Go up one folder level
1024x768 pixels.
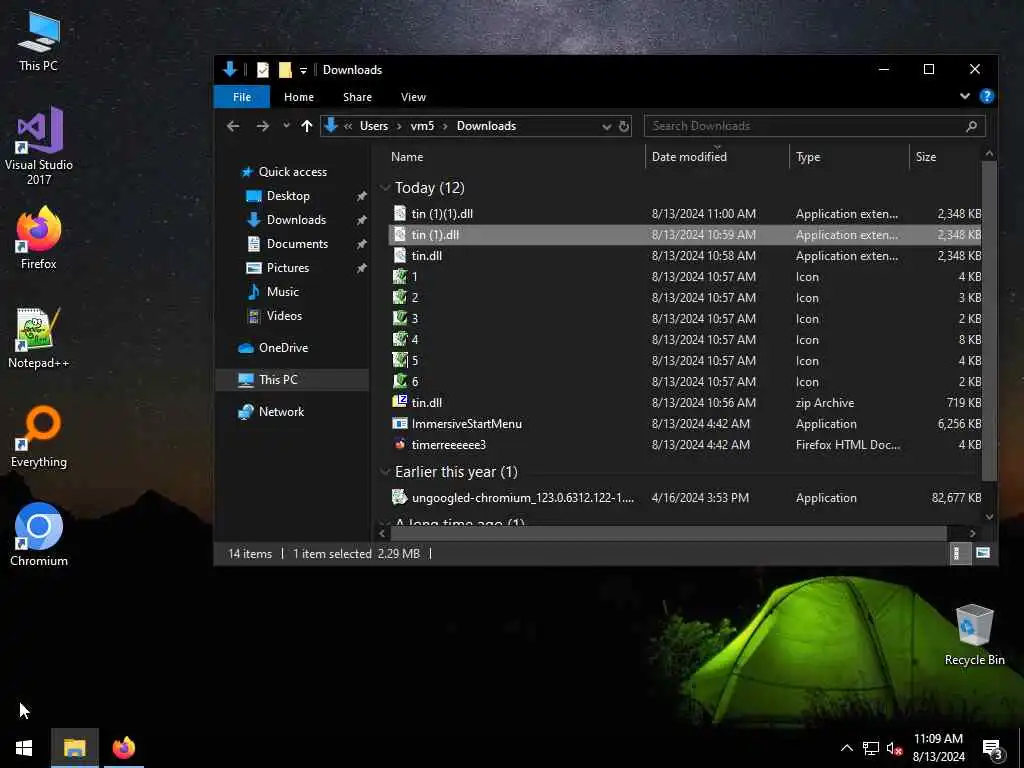coord(307,126)
